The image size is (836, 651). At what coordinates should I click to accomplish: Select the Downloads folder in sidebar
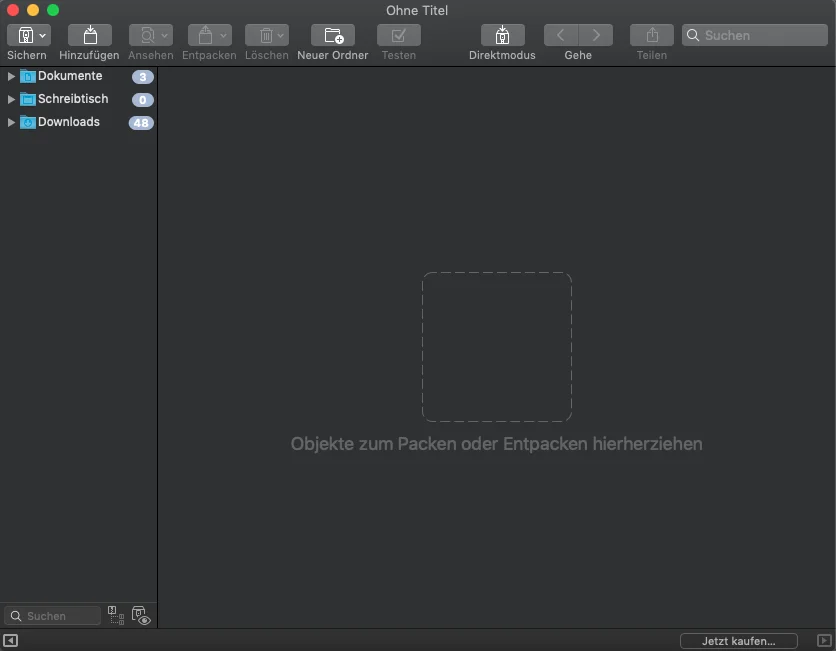(x=68, y=122)
